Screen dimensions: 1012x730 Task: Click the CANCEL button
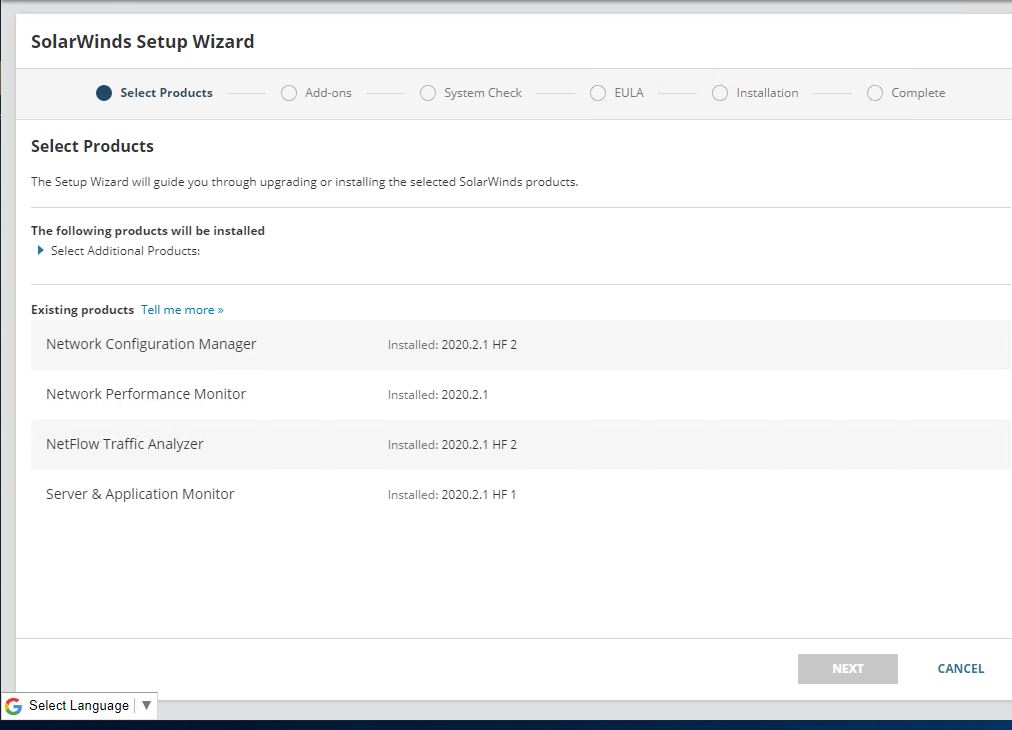(960, 669)
